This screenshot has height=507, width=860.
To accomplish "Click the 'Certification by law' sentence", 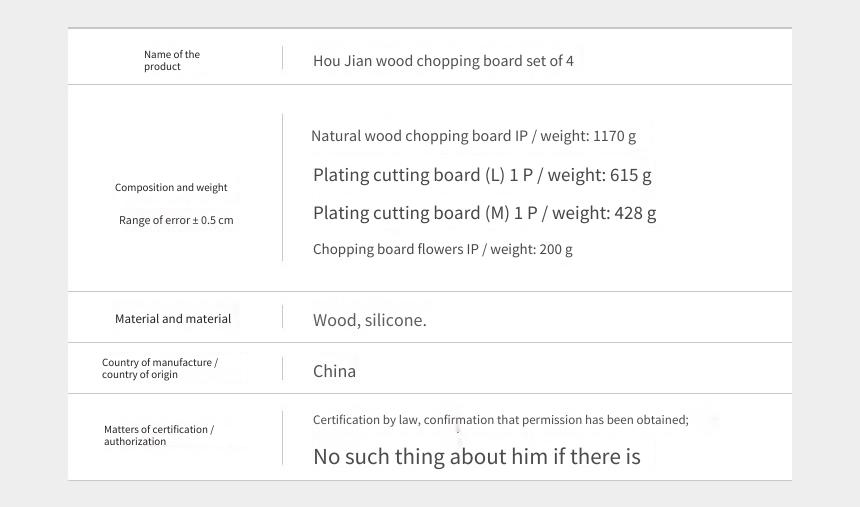I will click(501, 420).
